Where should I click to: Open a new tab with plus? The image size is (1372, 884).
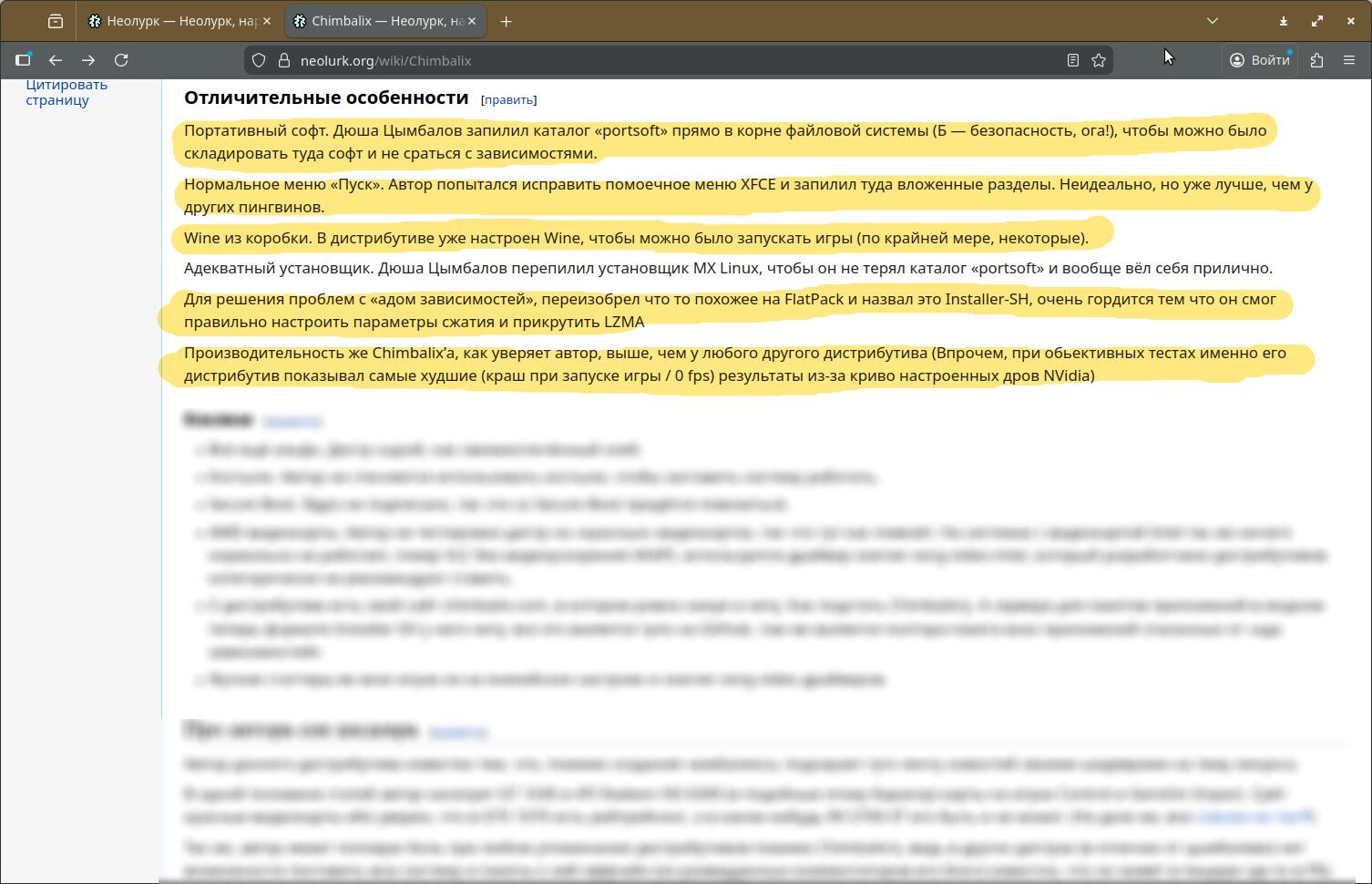pos(507,21)
